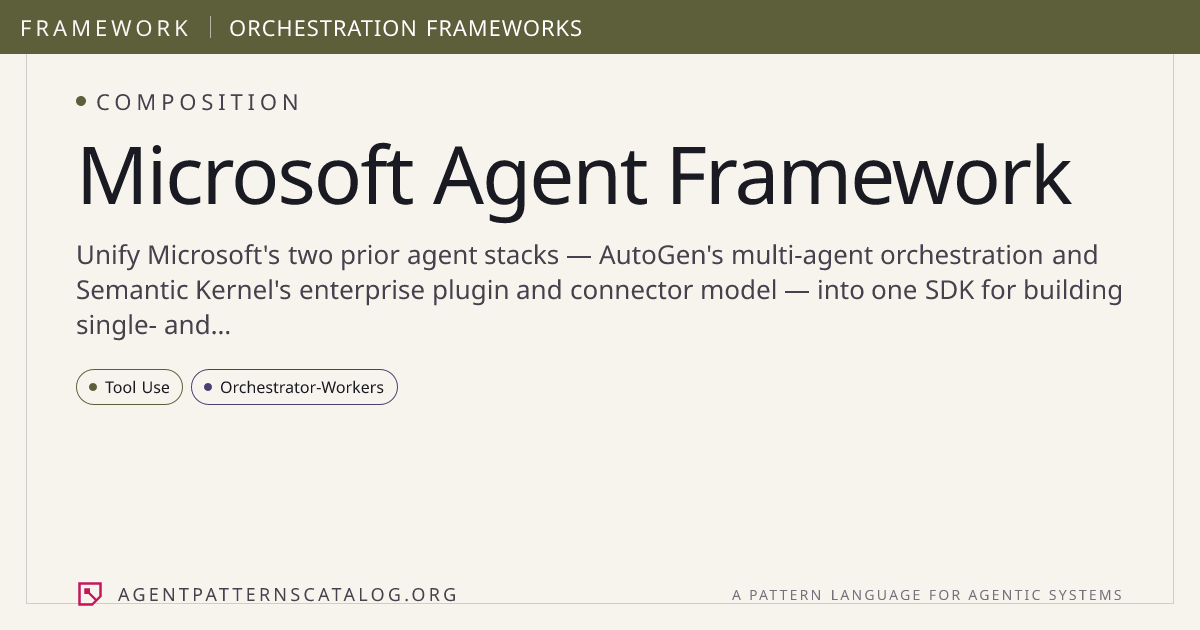Click the Agent Patterns Catalog logo icon
Image resolution: width=1200 pixels, height=630 pixels.
[x=90, y=594]
